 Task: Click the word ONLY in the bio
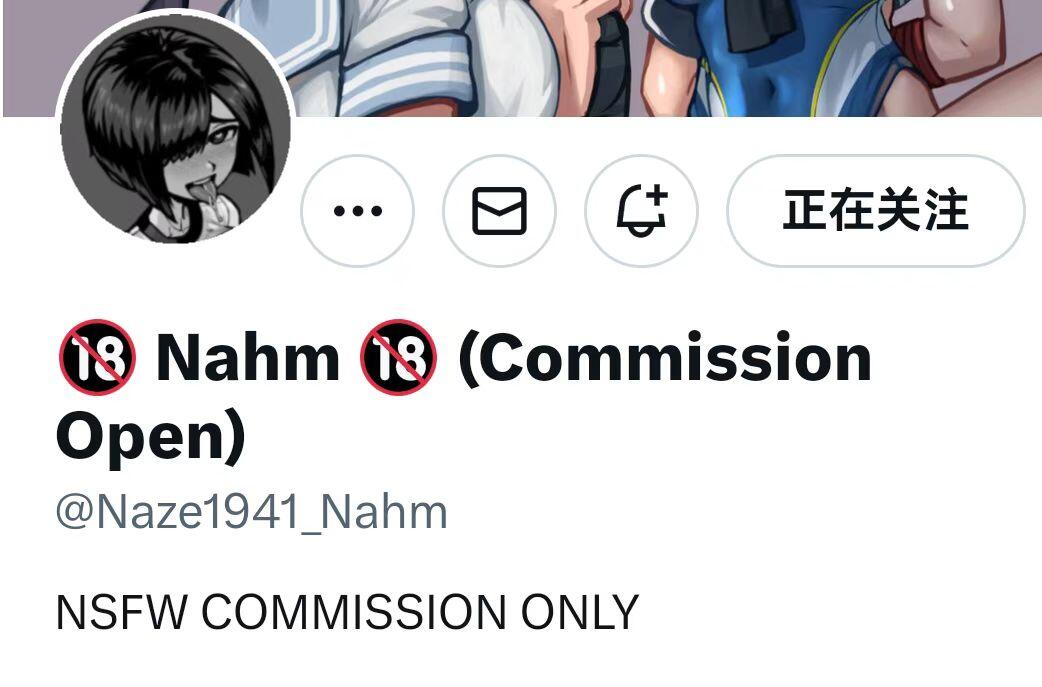pyautogui.click(x=579, y=612)
